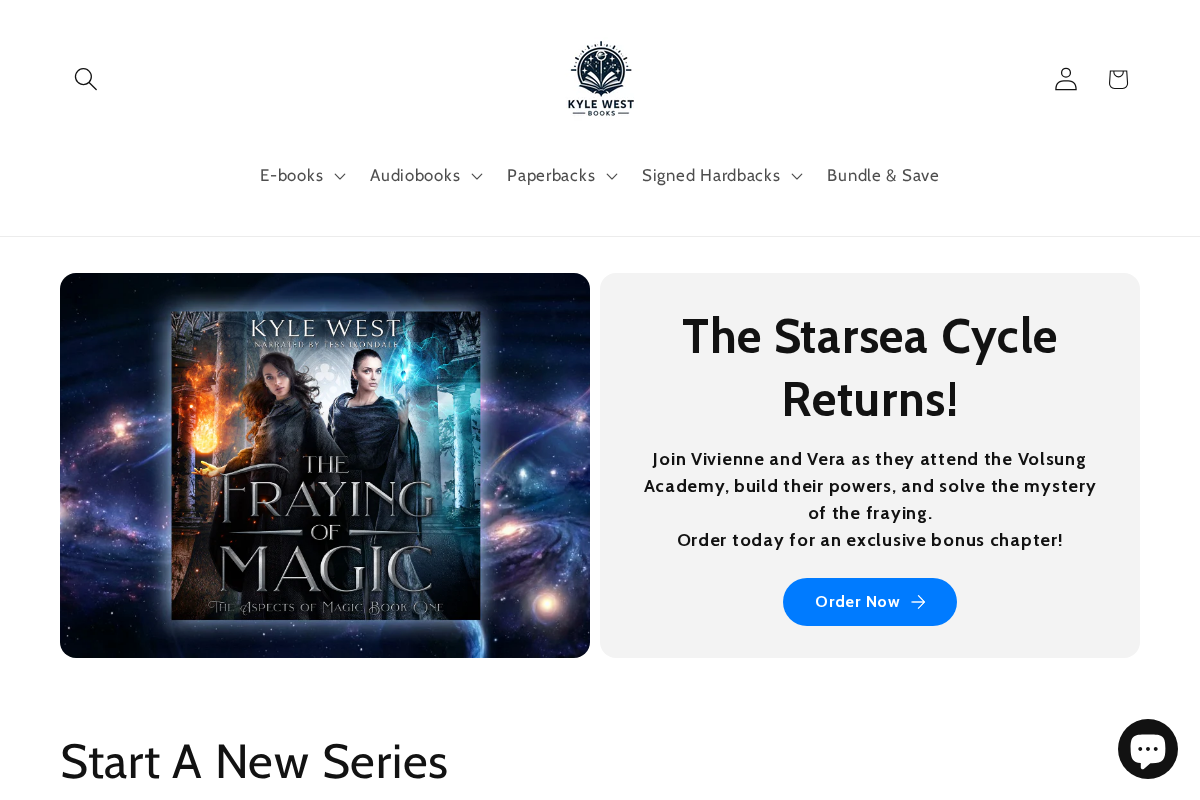
Task: Select the Signed Hardbacks menu label
Action: point(711,176)
